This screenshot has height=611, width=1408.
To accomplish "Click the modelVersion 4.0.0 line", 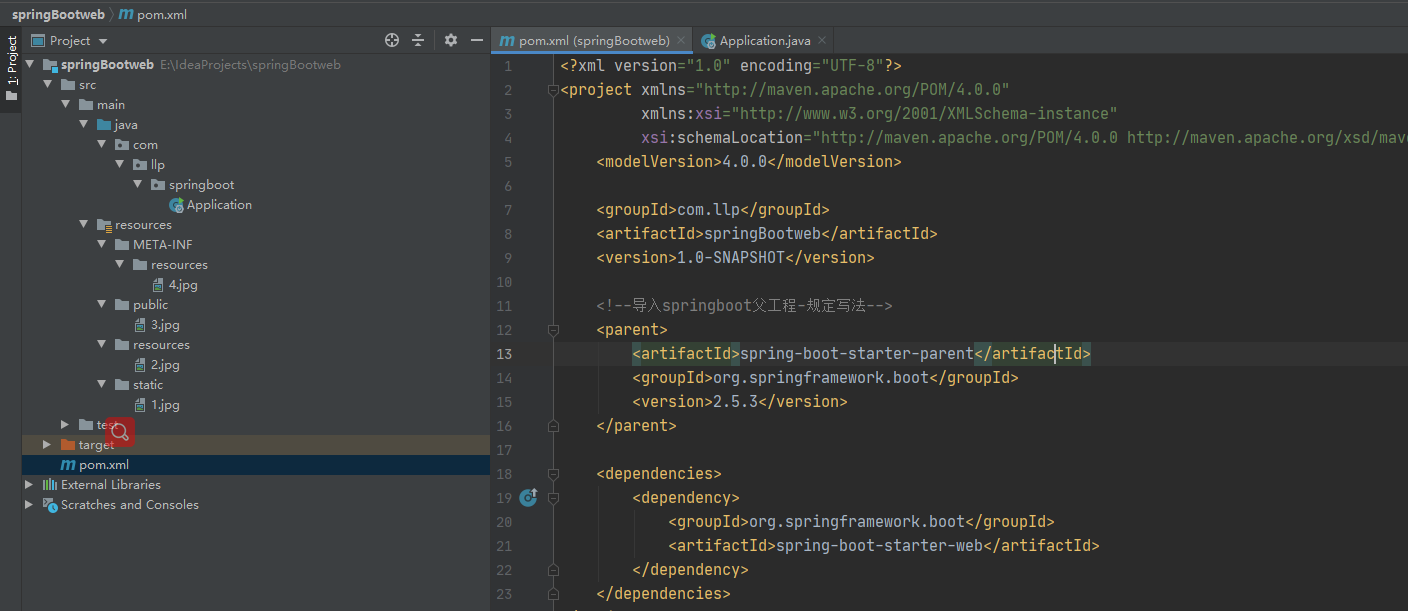I will click(749, 162).
